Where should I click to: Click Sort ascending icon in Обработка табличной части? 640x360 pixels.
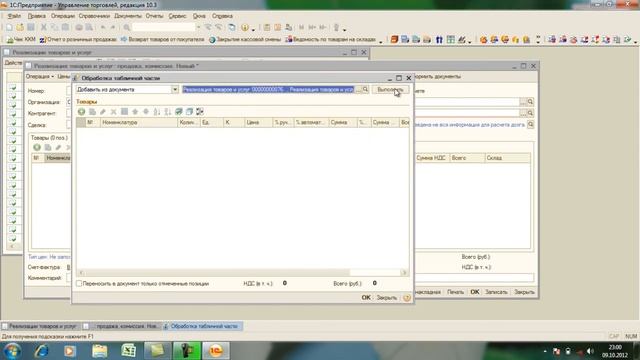[x=157, y=111]
